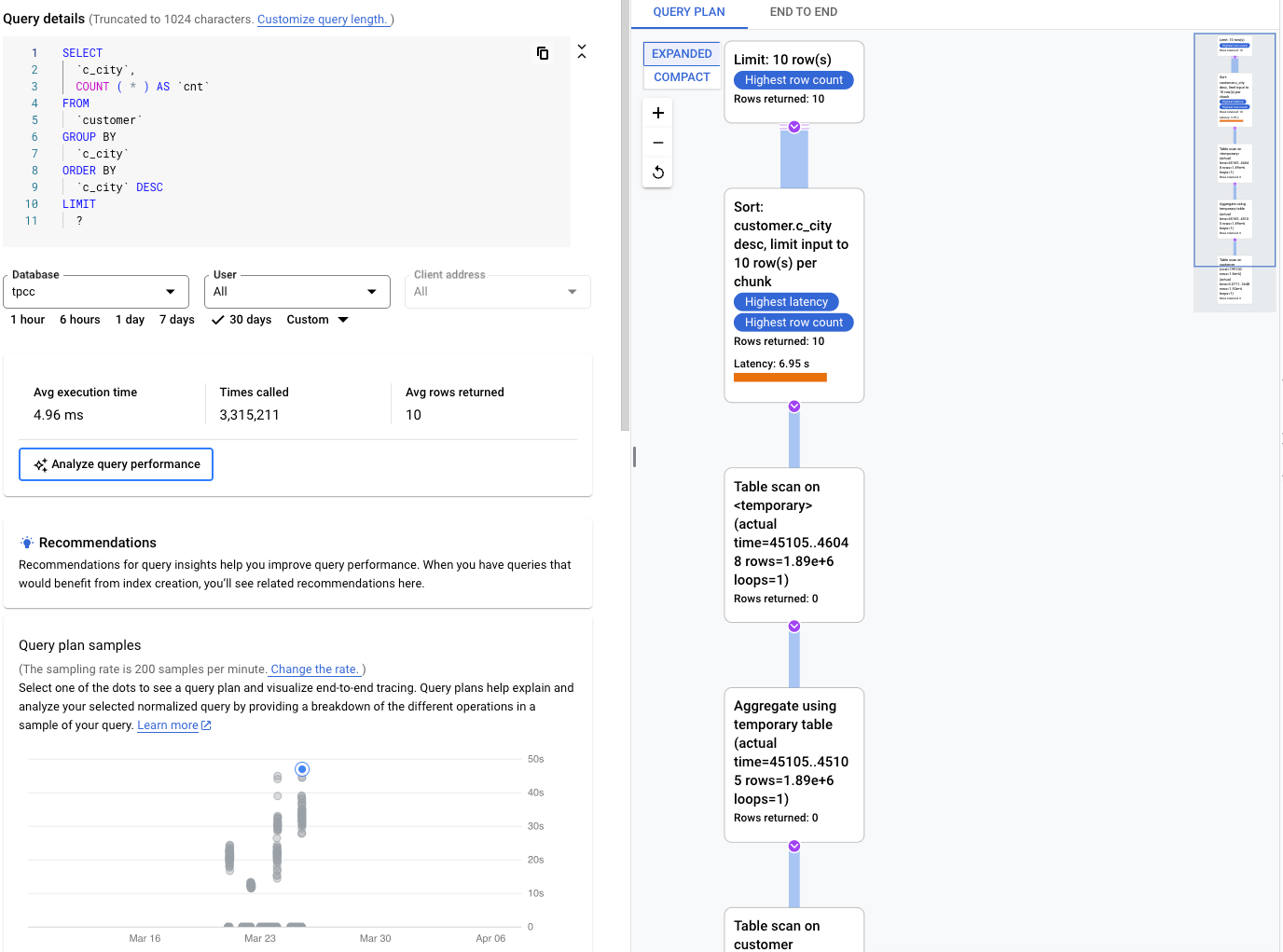Click the sparkle icon on Analyze query performance

40,463
